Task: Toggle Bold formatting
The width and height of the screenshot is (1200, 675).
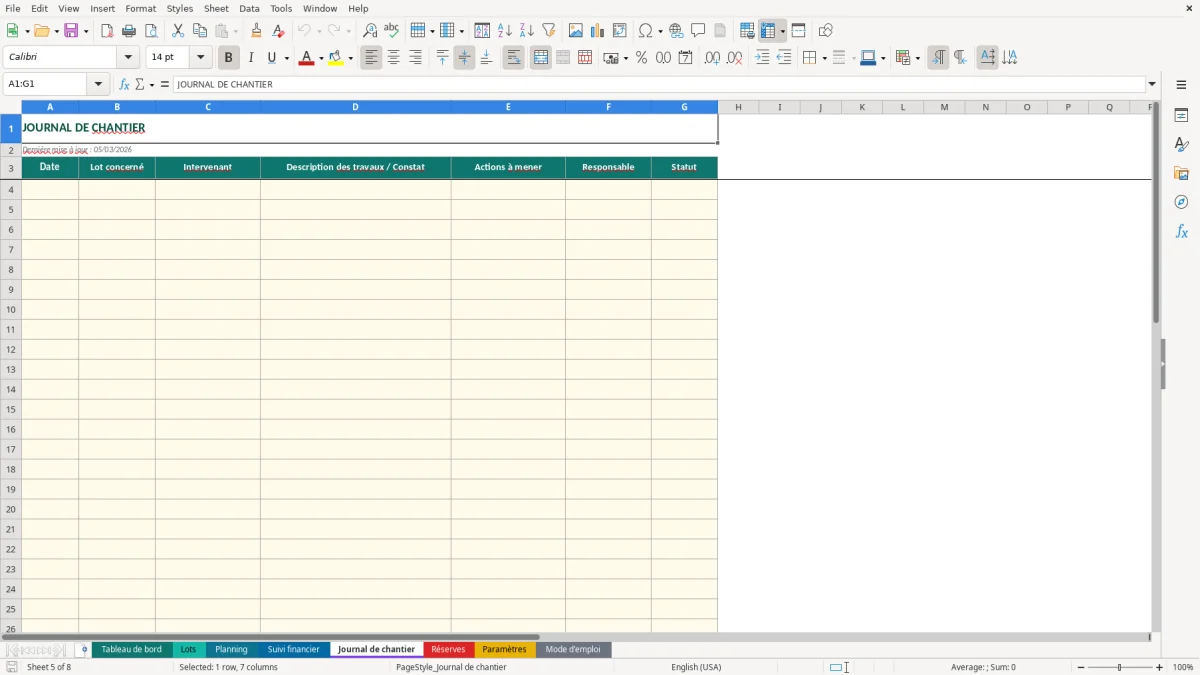Action: tap(229, 58)
